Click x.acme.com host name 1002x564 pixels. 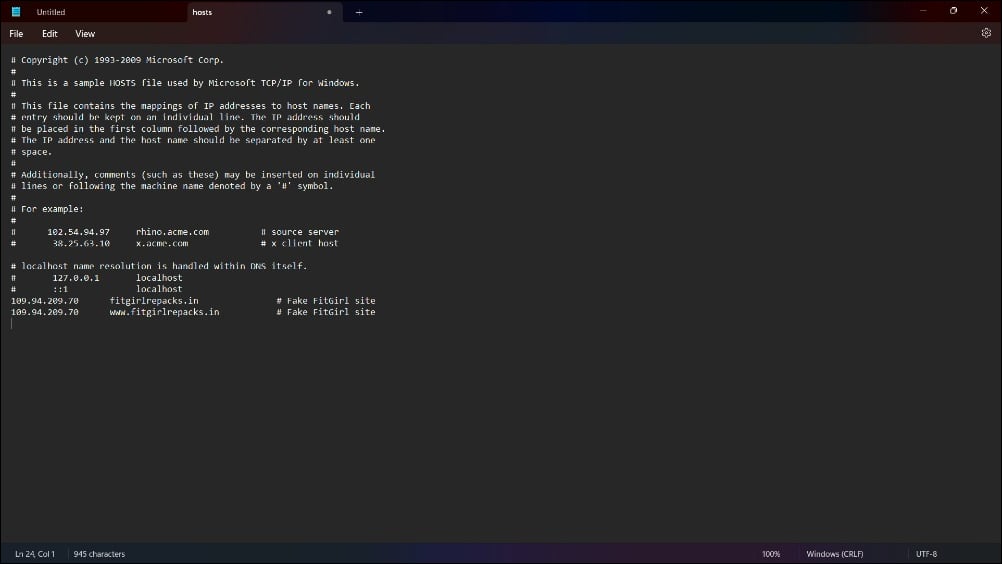(162, 243)
